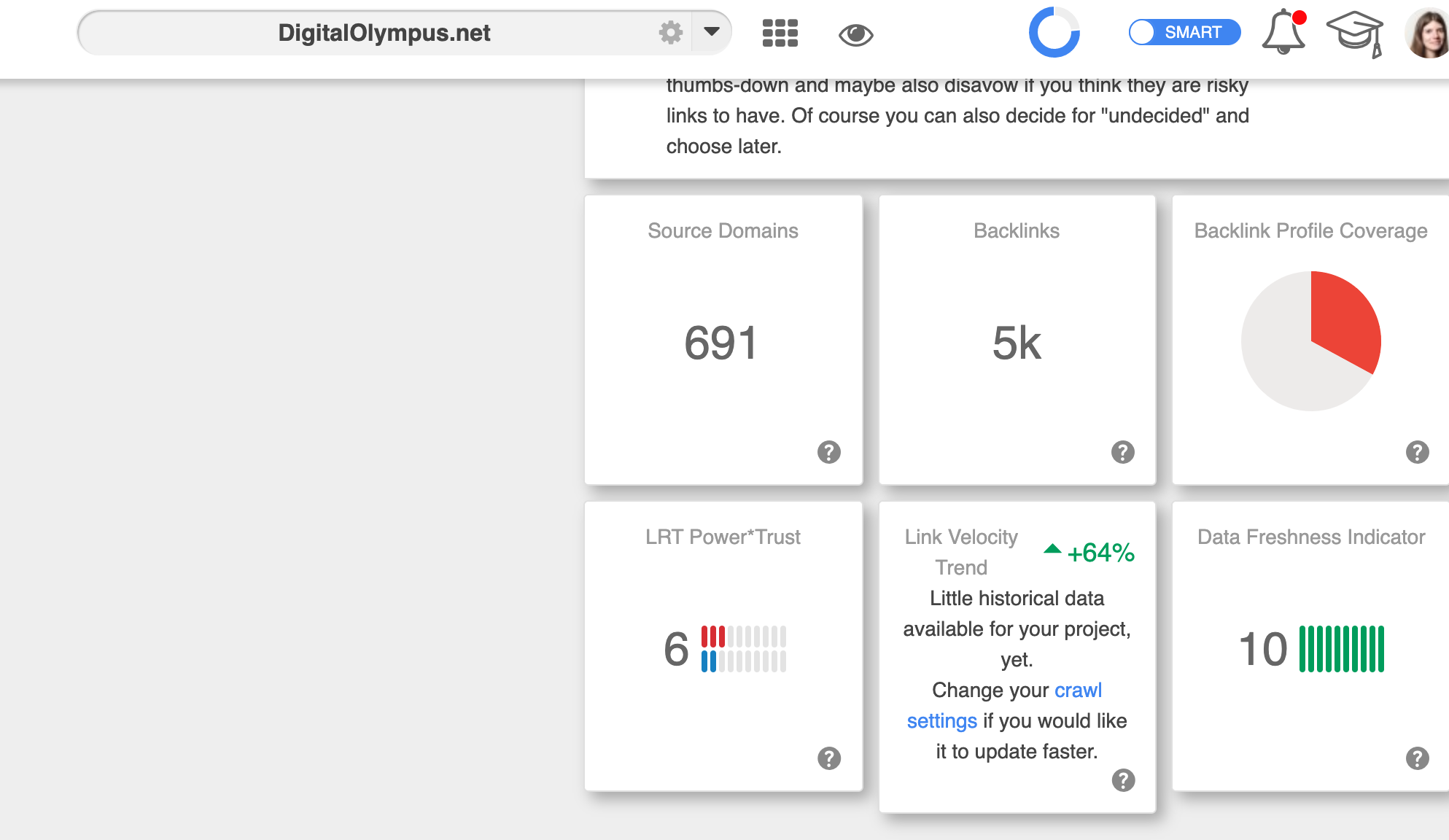Open help for Backlinks card

click(x=1122, y=452)
